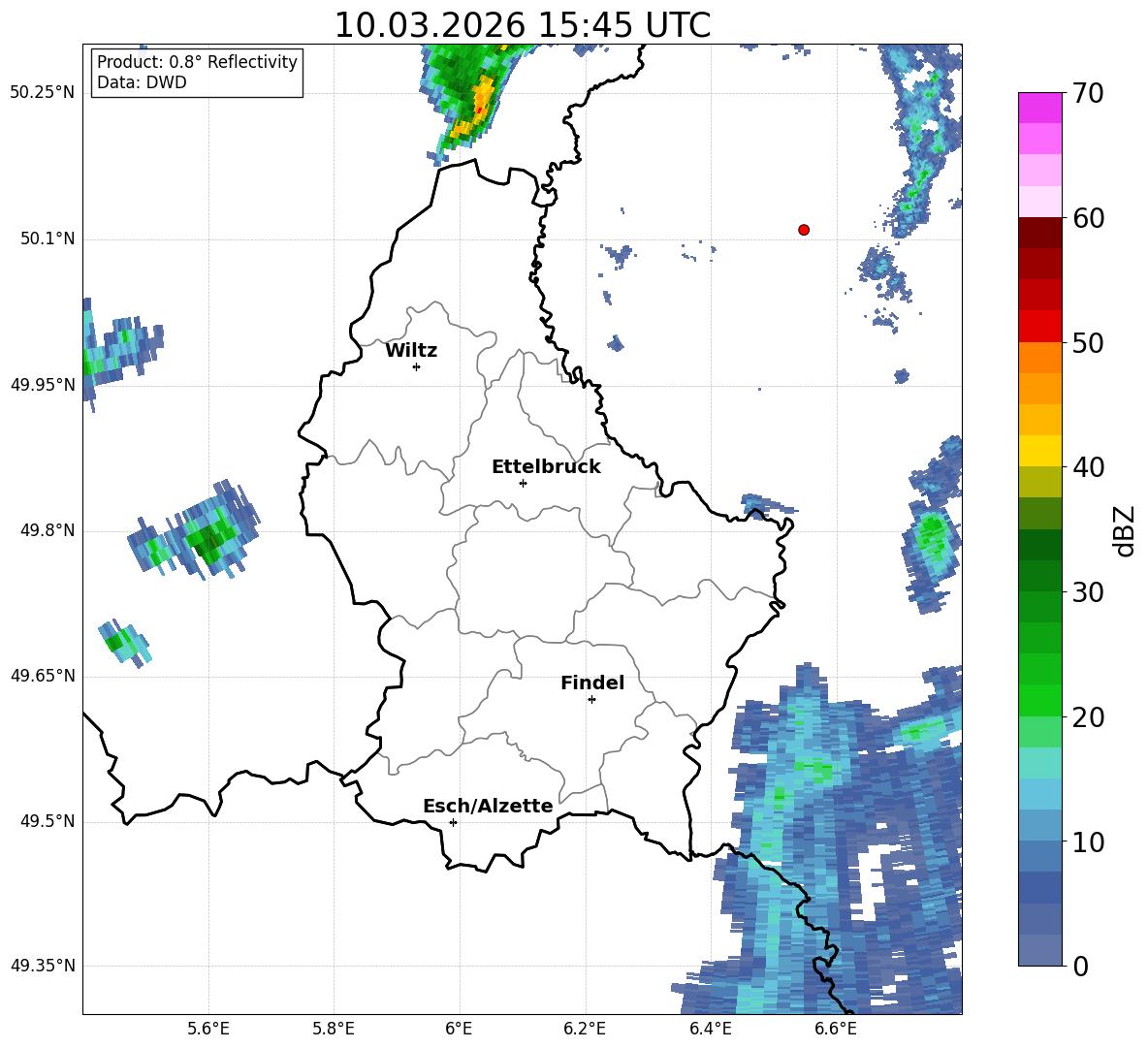Click the magenta top colorbar segment
Screen dimensions: 1148x1048
[x=1039, y=108]
